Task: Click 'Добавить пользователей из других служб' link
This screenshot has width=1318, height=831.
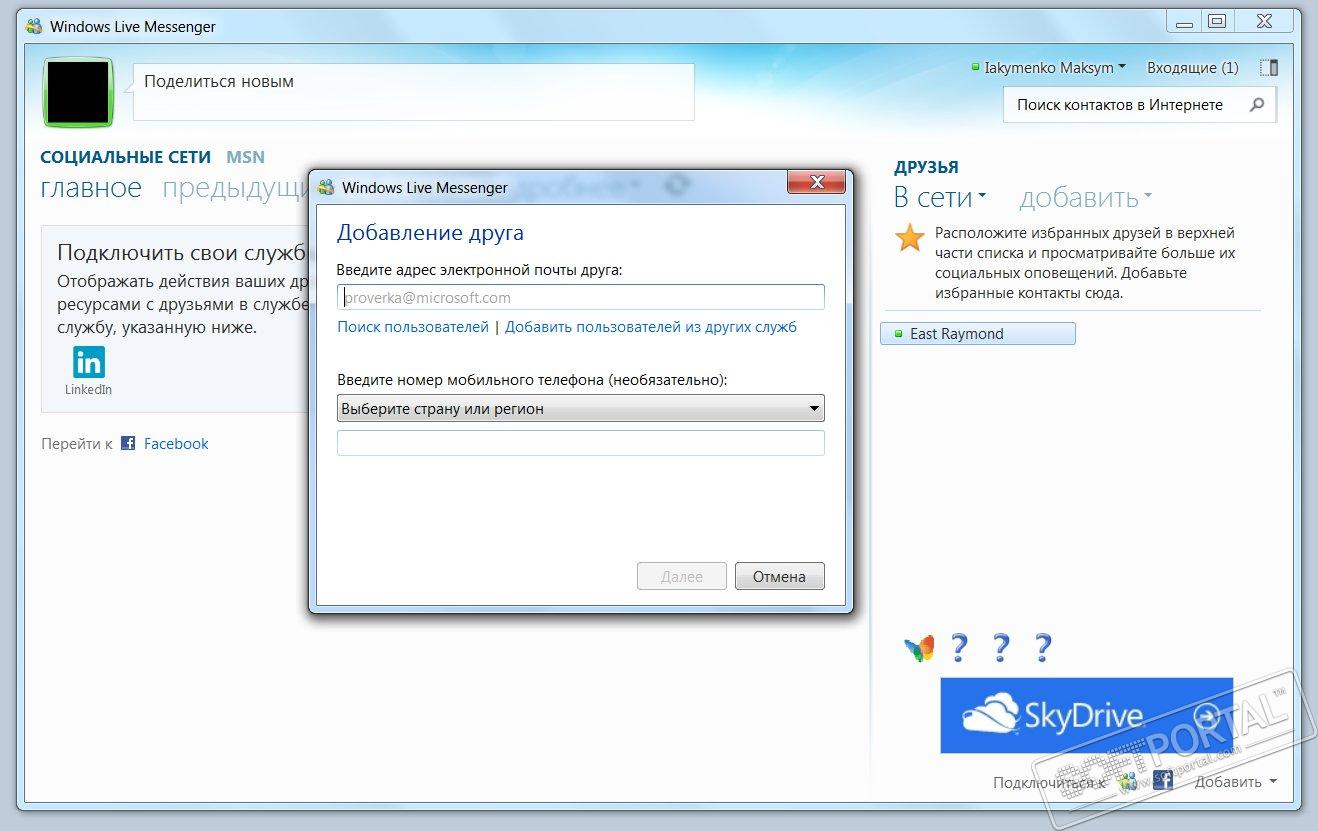Action: tap(651, 327)
